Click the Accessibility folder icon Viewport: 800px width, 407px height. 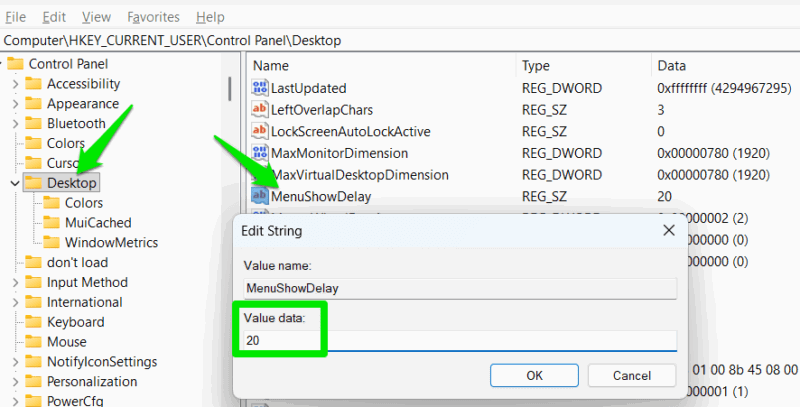coord(33,84)
